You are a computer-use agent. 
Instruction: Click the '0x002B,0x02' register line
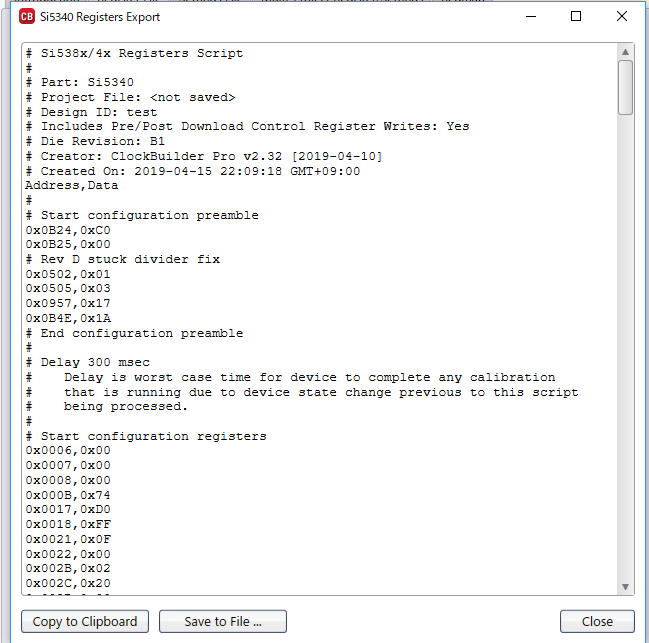click(x=68, y=568)
